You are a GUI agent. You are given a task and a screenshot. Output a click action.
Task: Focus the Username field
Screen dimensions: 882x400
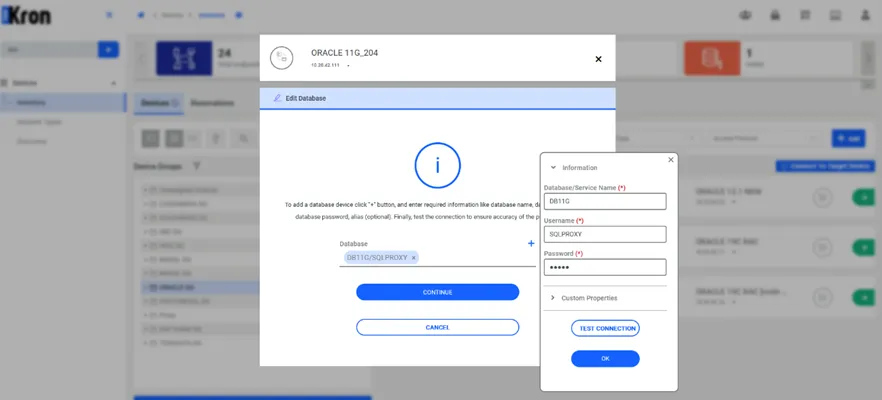(605, 234)
